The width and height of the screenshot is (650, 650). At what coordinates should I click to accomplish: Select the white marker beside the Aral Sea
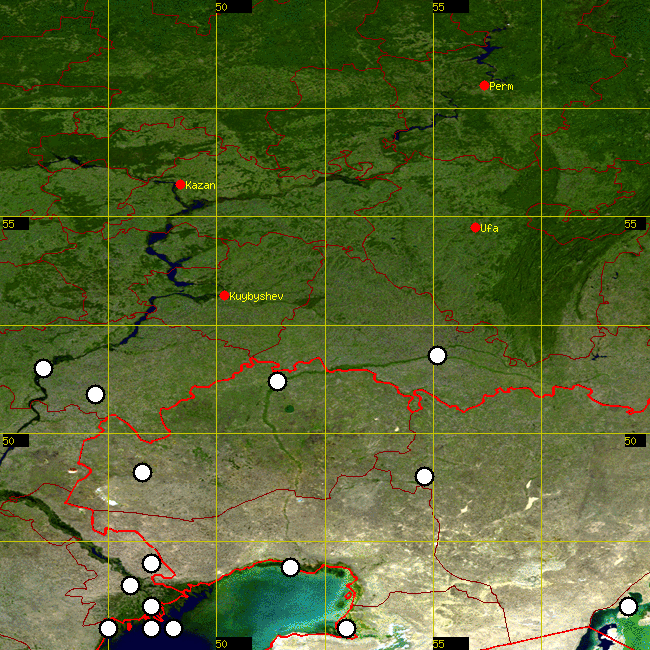coord(628,606)
